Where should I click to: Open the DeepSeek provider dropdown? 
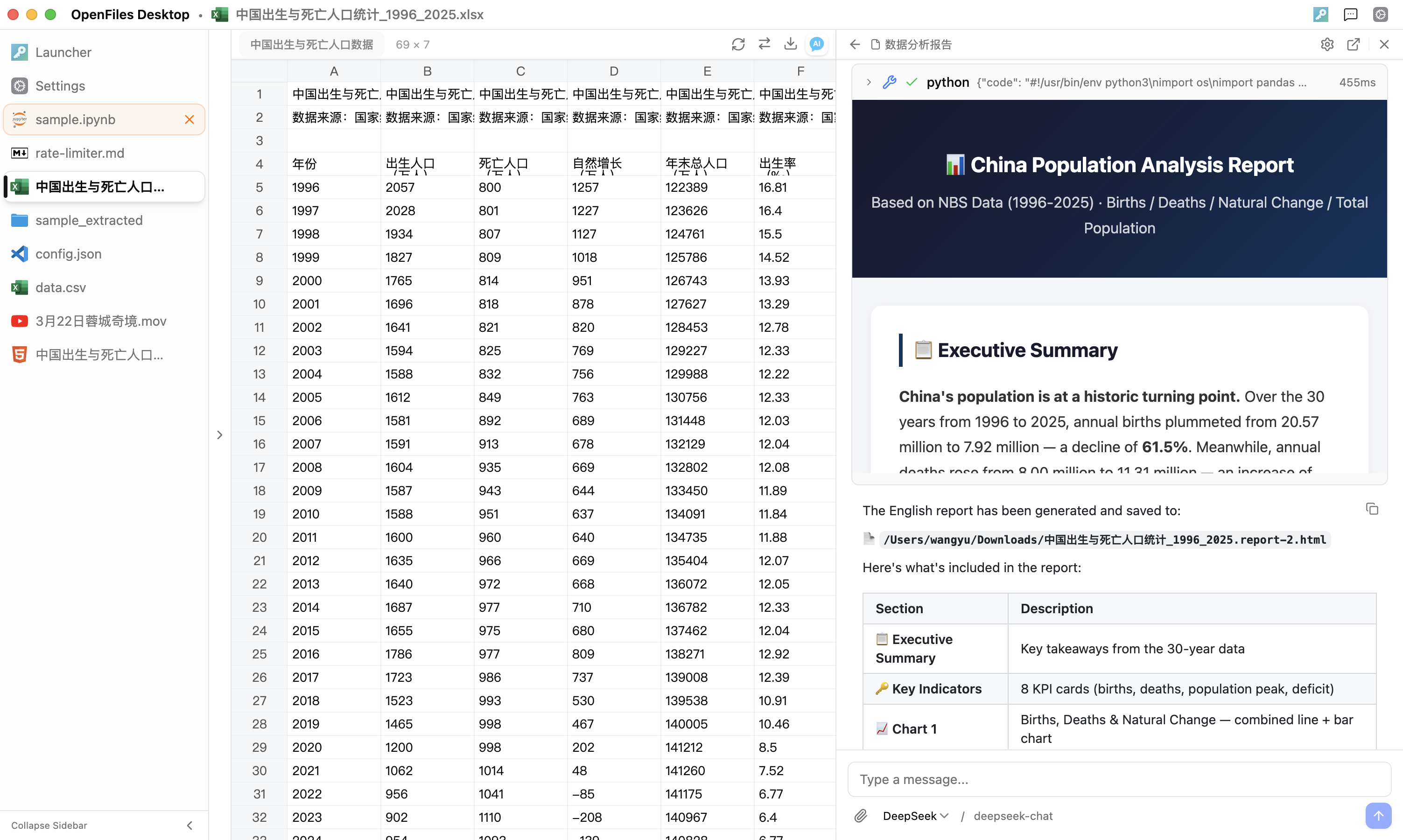[x=915, y=816]
